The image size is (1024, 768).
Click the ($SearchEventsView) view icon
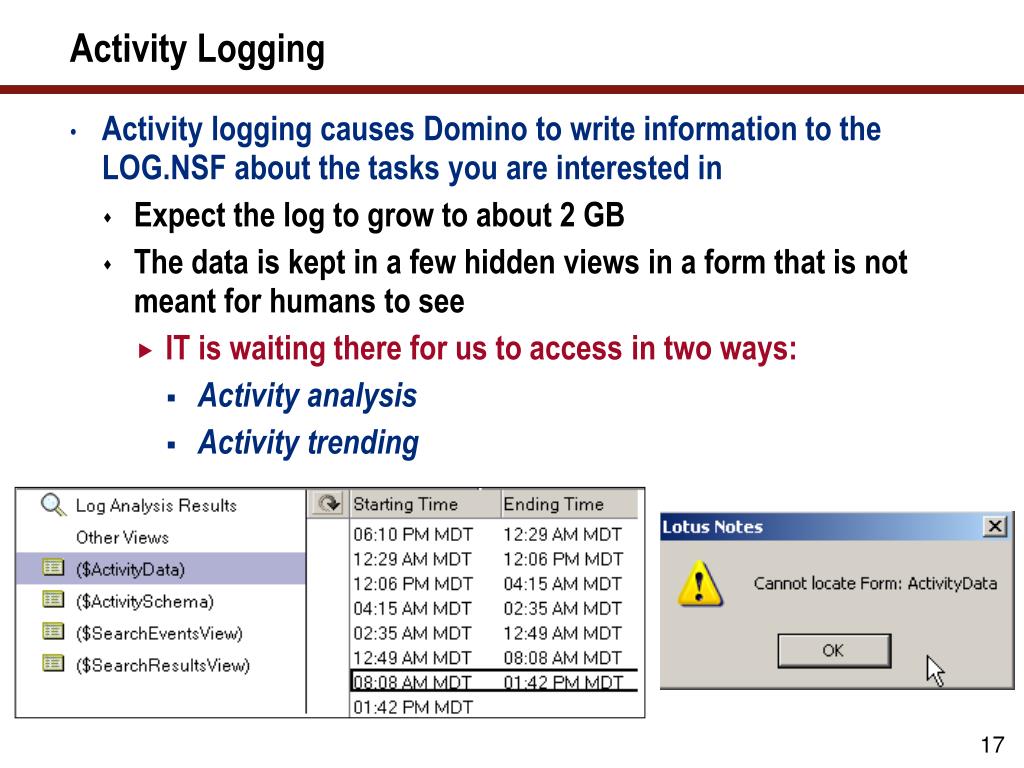pyautogui.click(x=53, y=632)
